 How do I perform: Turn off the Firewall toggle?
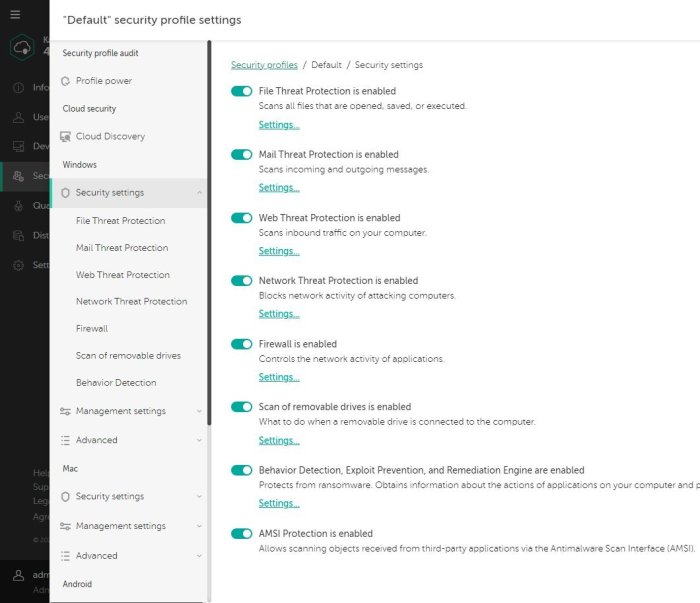click(x=241, y=344)
